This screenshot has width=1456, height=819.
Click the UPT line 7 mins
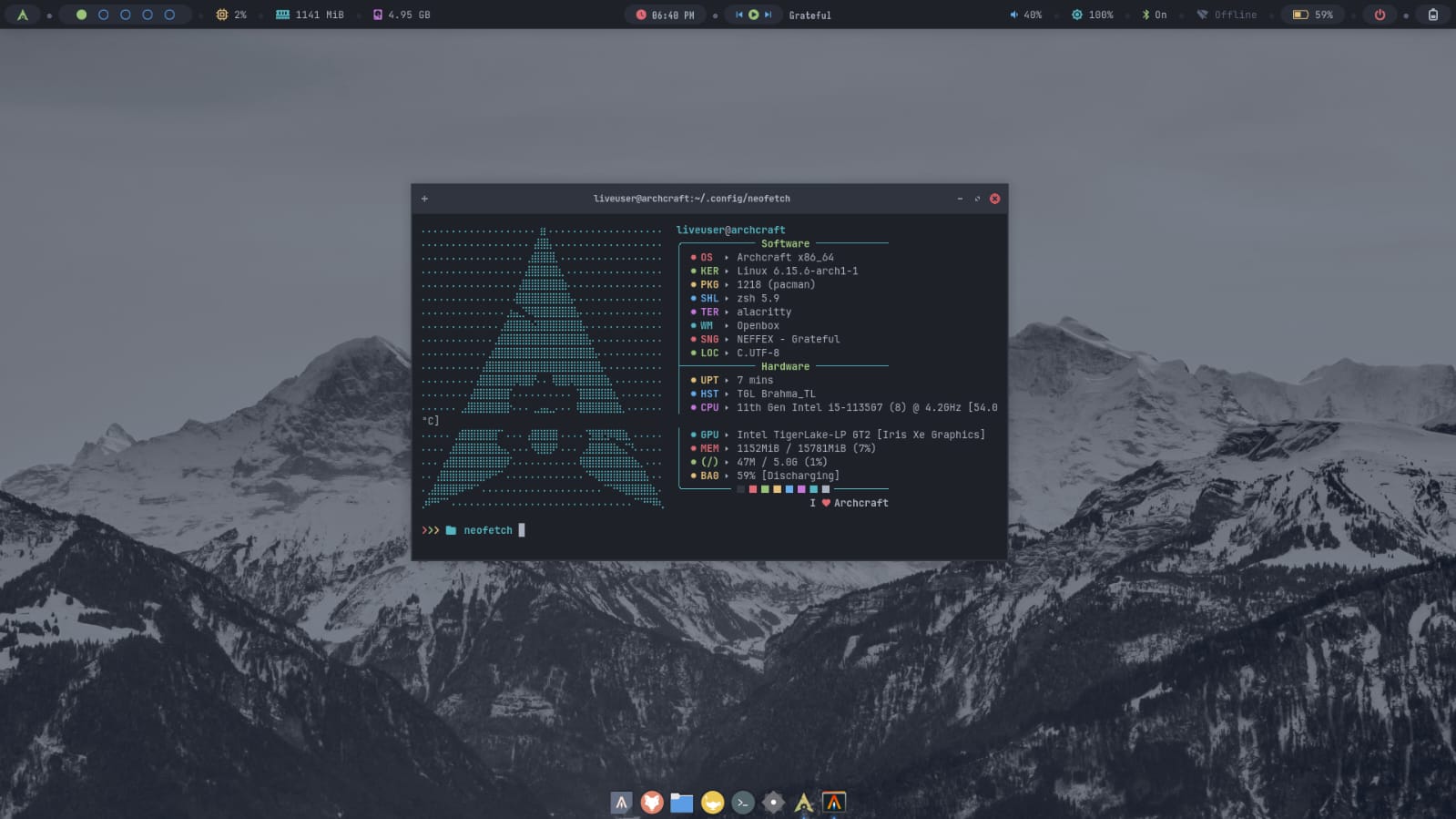coord(731,381)
